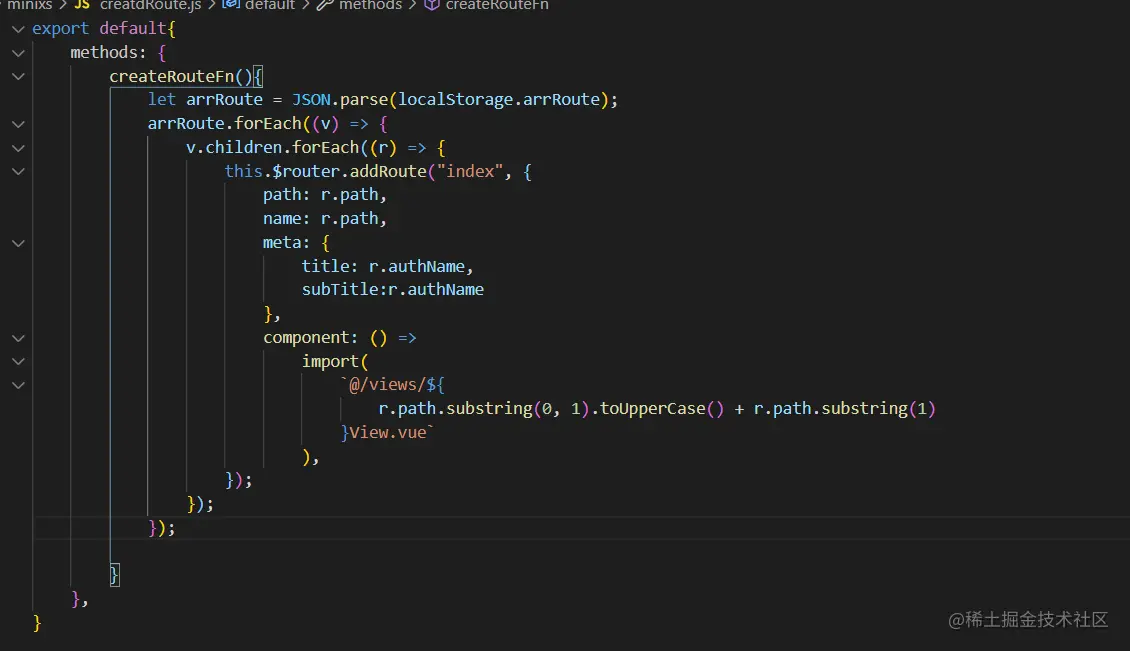Collapse the export default block fold arrow
Screen dimensions: 1130x651
click(x=19, y=29)
